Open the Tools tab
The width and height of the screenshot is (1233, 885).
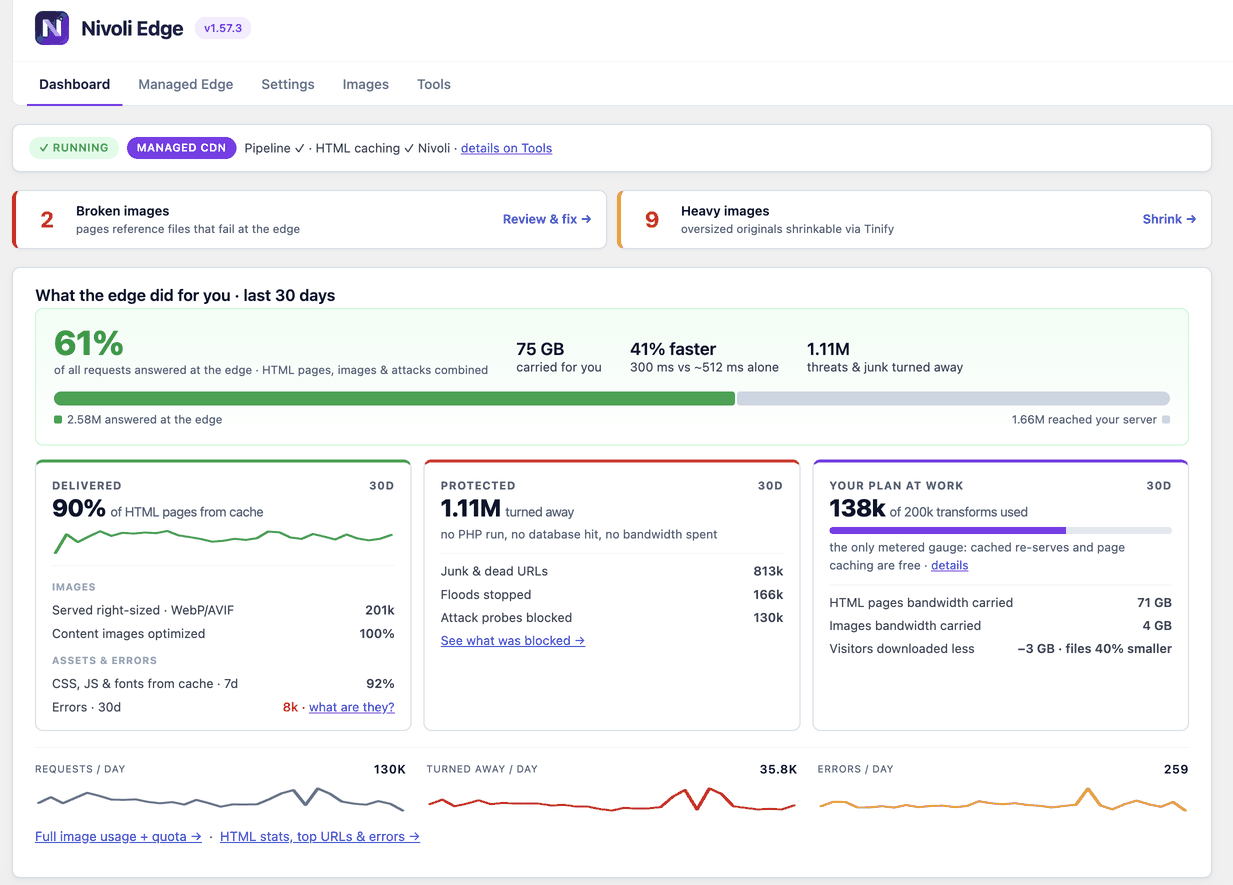[x=434, y=84]
